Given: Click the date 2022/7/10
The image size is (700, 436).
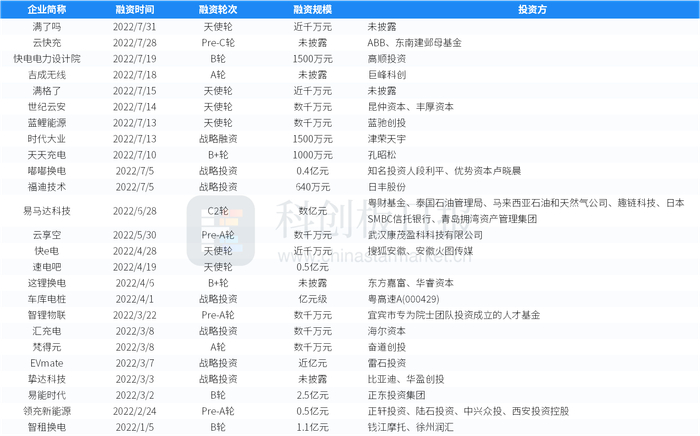Looking at the screenshot, I should coord(134,155).
